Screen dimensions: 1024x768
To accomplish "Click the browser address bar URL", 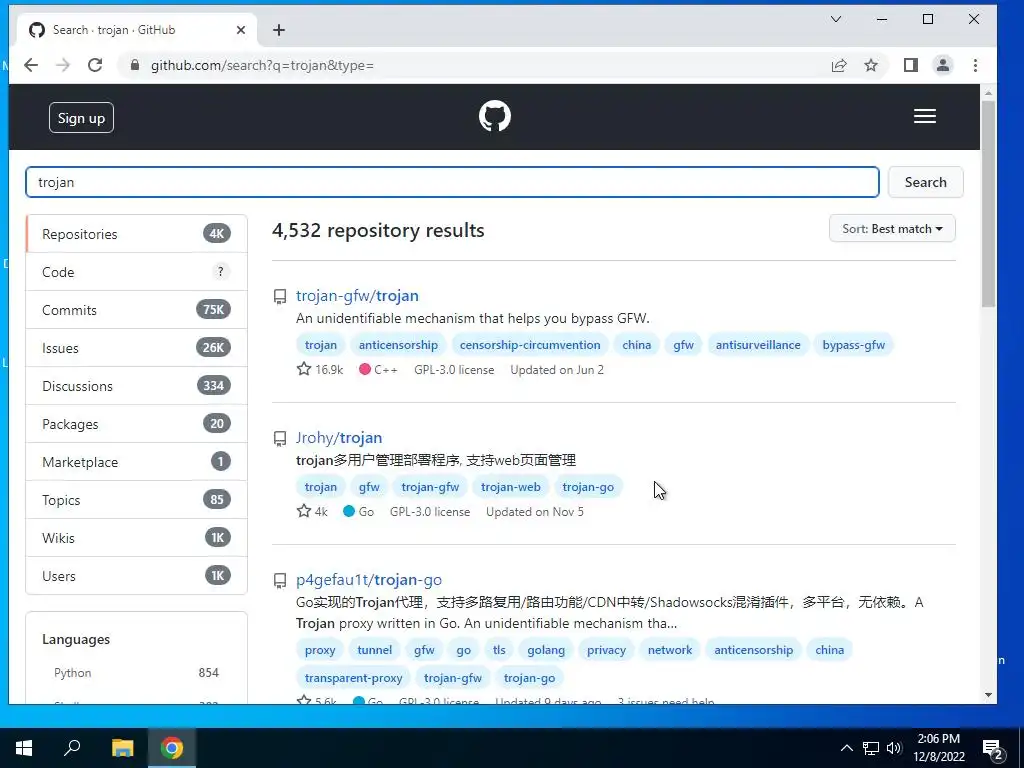I will click(x=262, y=65).
